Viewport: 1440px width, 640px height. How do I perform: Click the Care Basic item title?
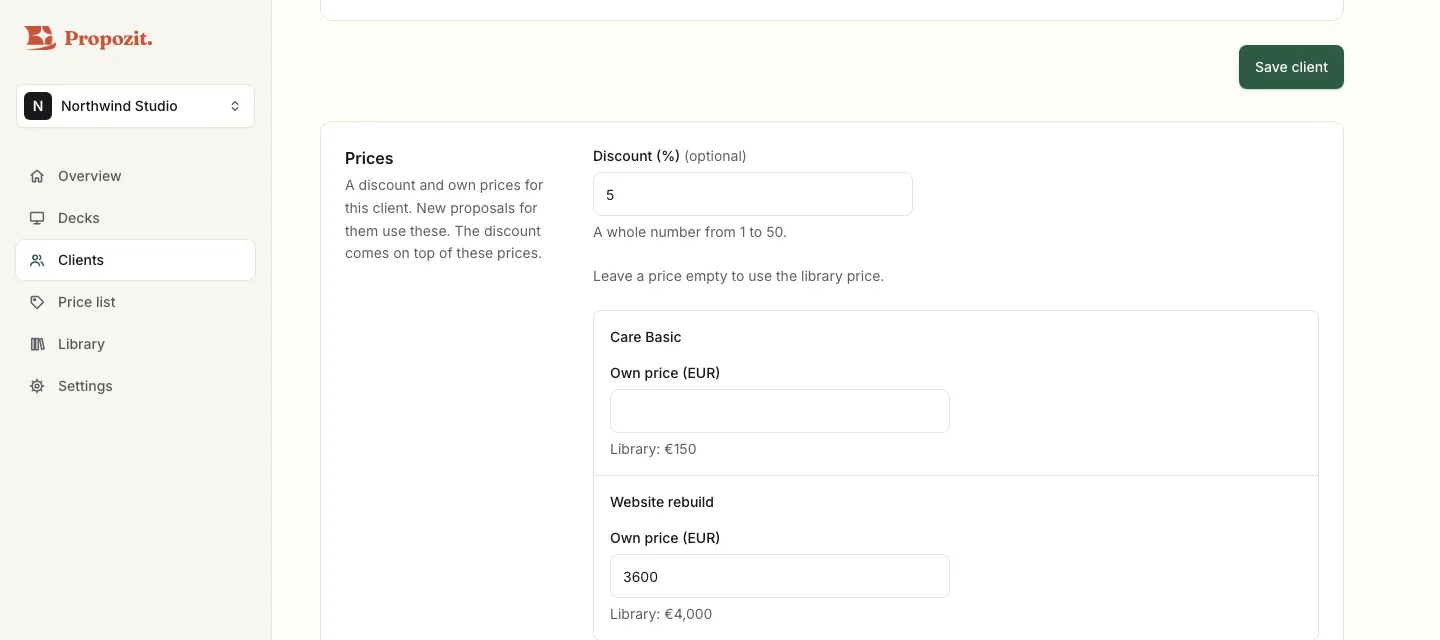tap(646, 337)
